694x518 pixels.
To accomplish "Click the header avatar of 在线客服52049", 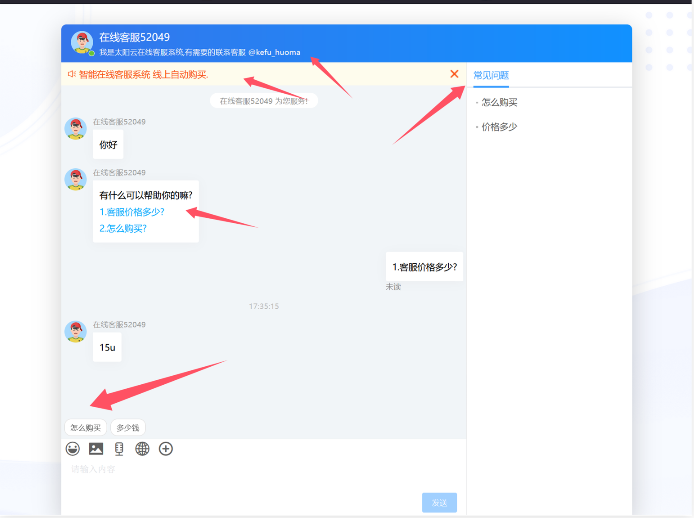I will [82, 43].
